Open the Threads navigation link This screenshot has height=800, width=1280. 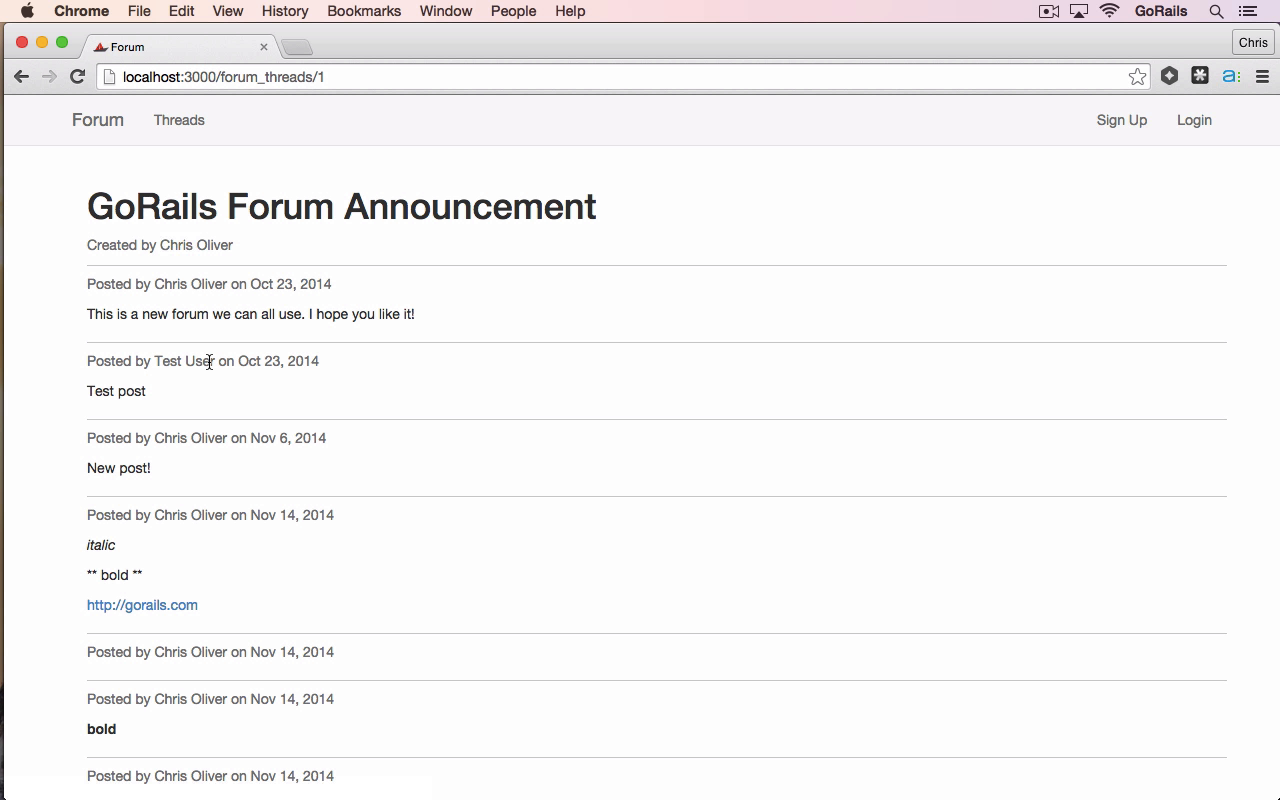pos(179,120)
